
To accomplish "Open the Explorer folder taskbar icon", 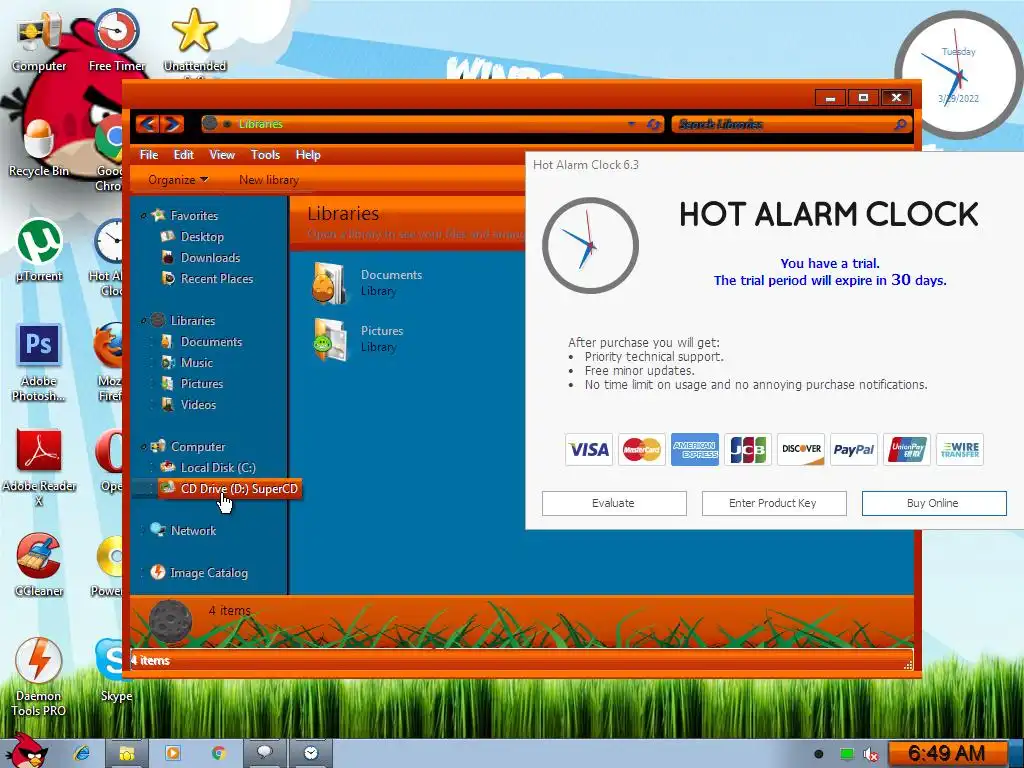I will click(127, 753).
